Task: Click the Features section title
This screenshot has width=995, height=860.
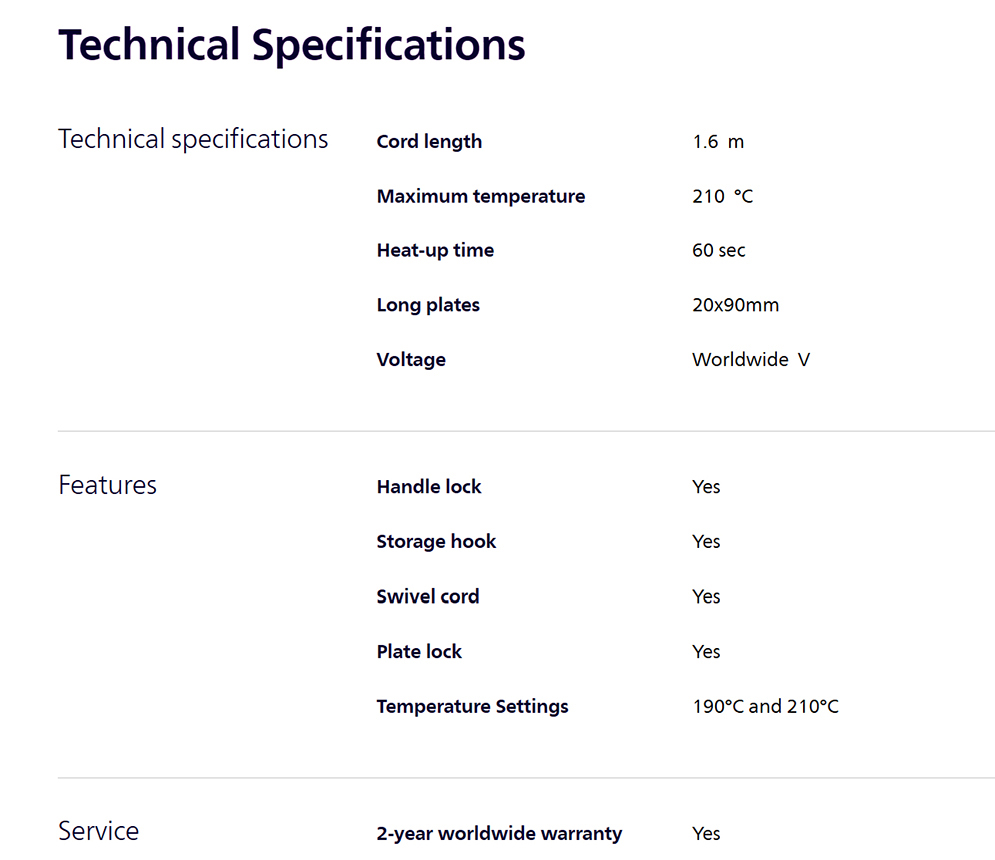Action: point(107,486)
